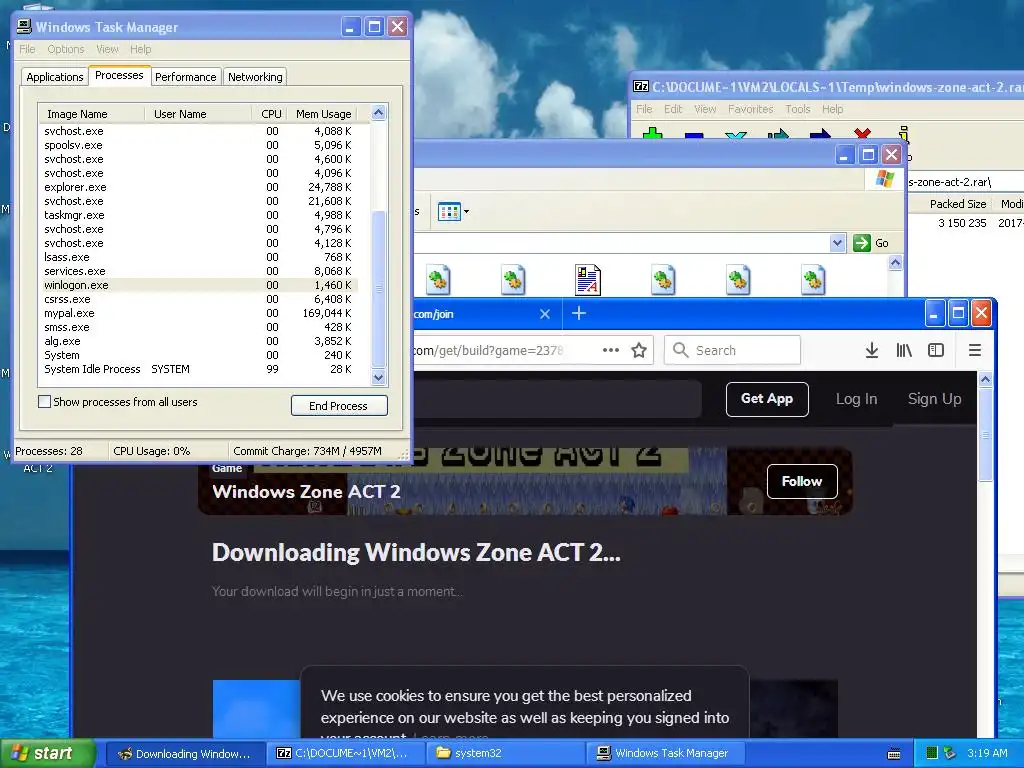Click 7-Zip Move dark blue arrow icon
This screenshot has height=768, width=1024.
coord(820,134)
